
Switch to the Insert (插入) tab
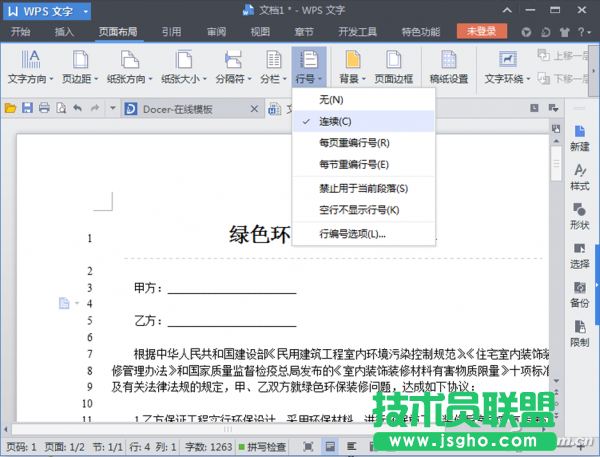[x=64, y=32]
